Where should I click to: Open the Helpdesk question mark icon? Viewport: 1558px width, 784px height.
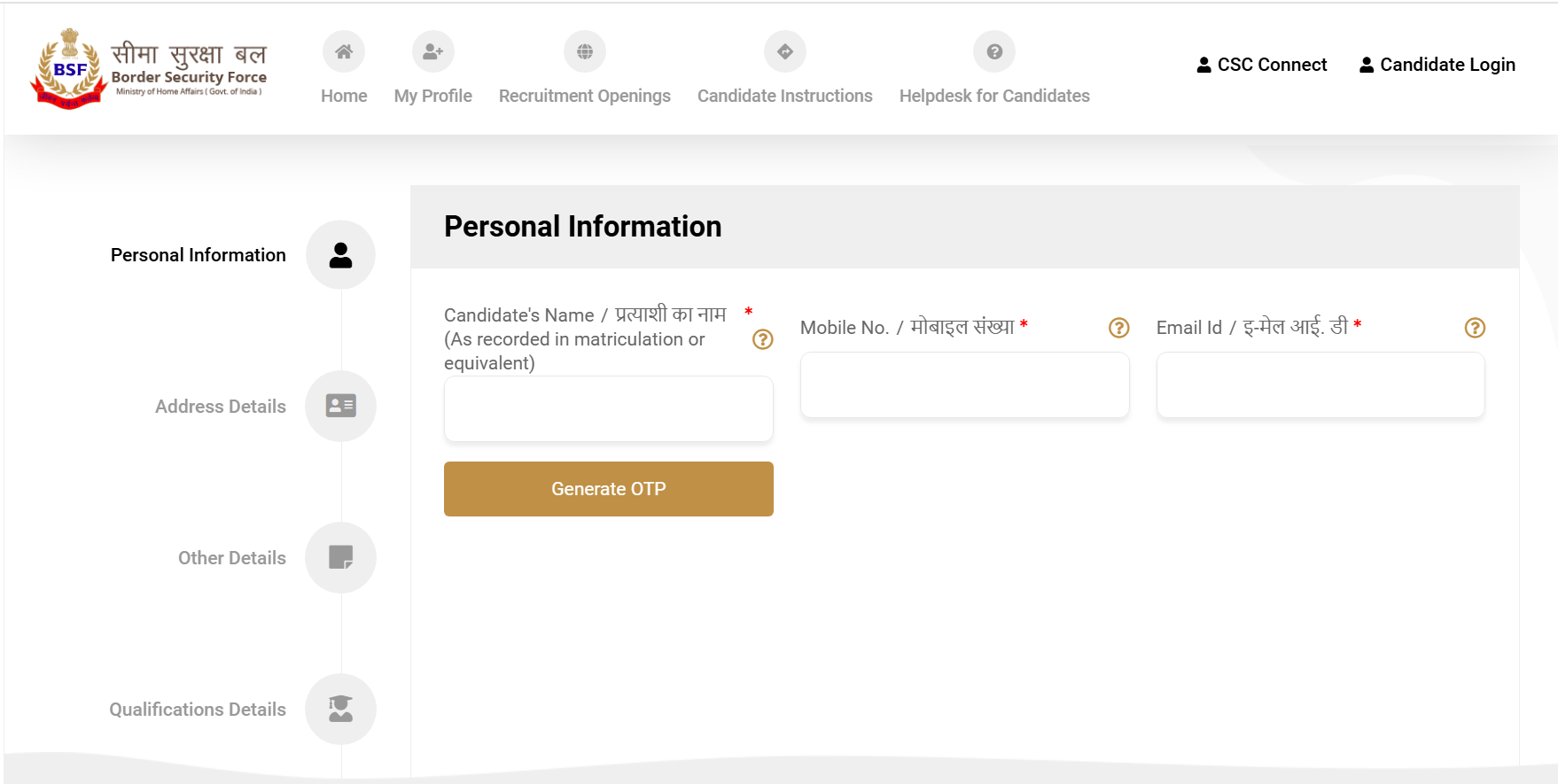point(994,52)
